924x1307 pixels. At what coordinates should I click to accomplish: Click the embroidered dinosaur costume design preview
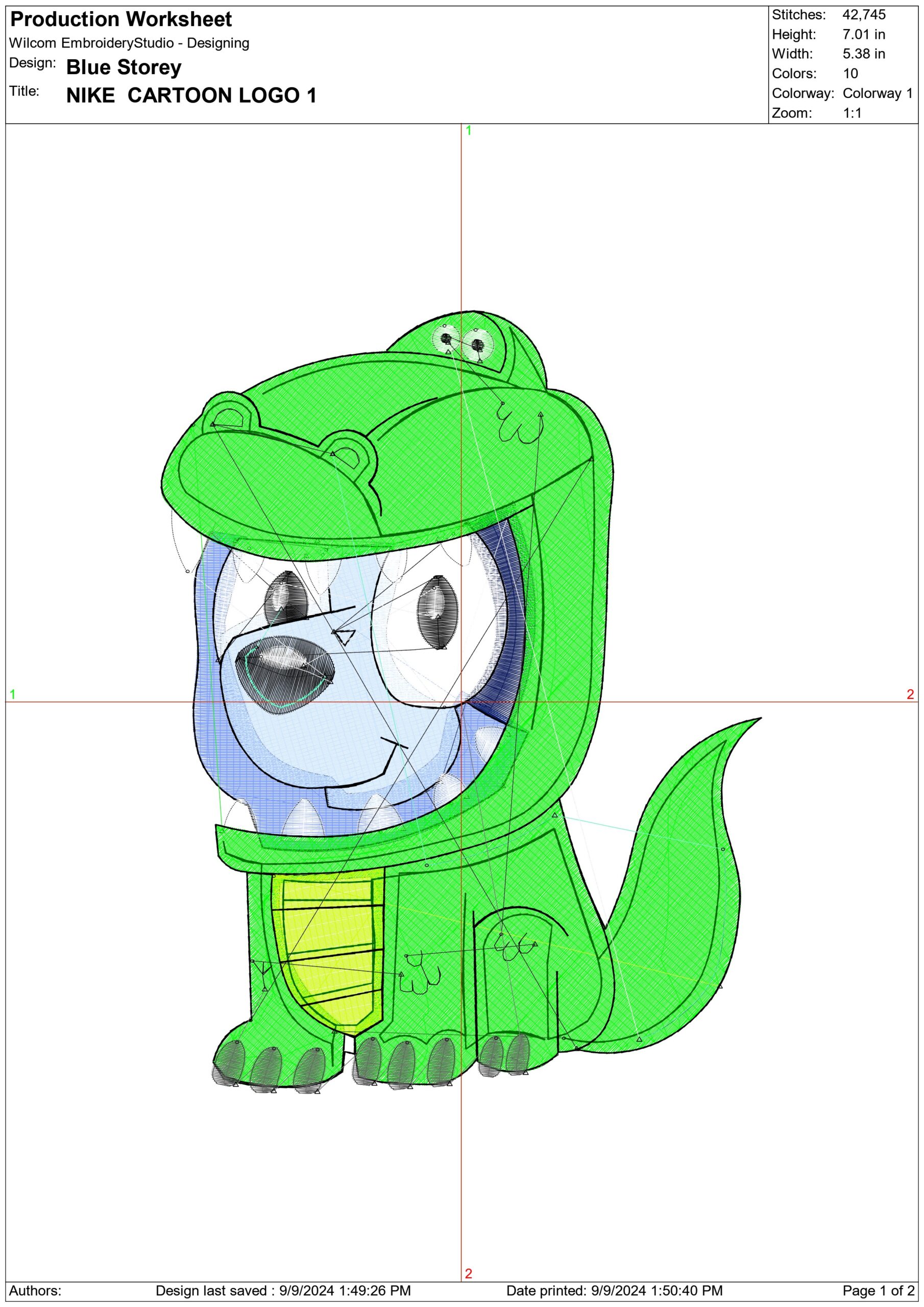click(x=461, y=703)
